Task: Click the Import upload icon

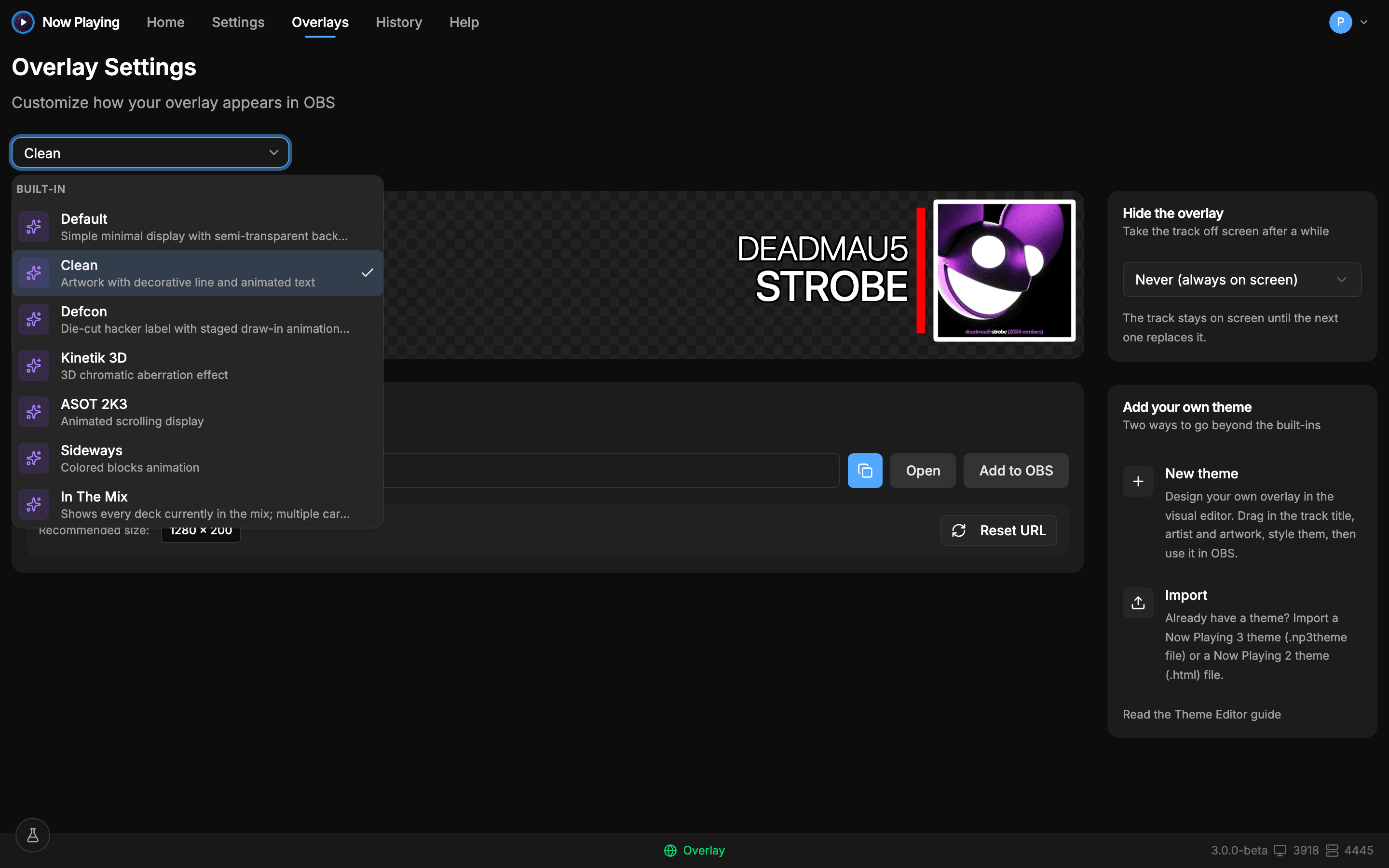Action: 1138,603
